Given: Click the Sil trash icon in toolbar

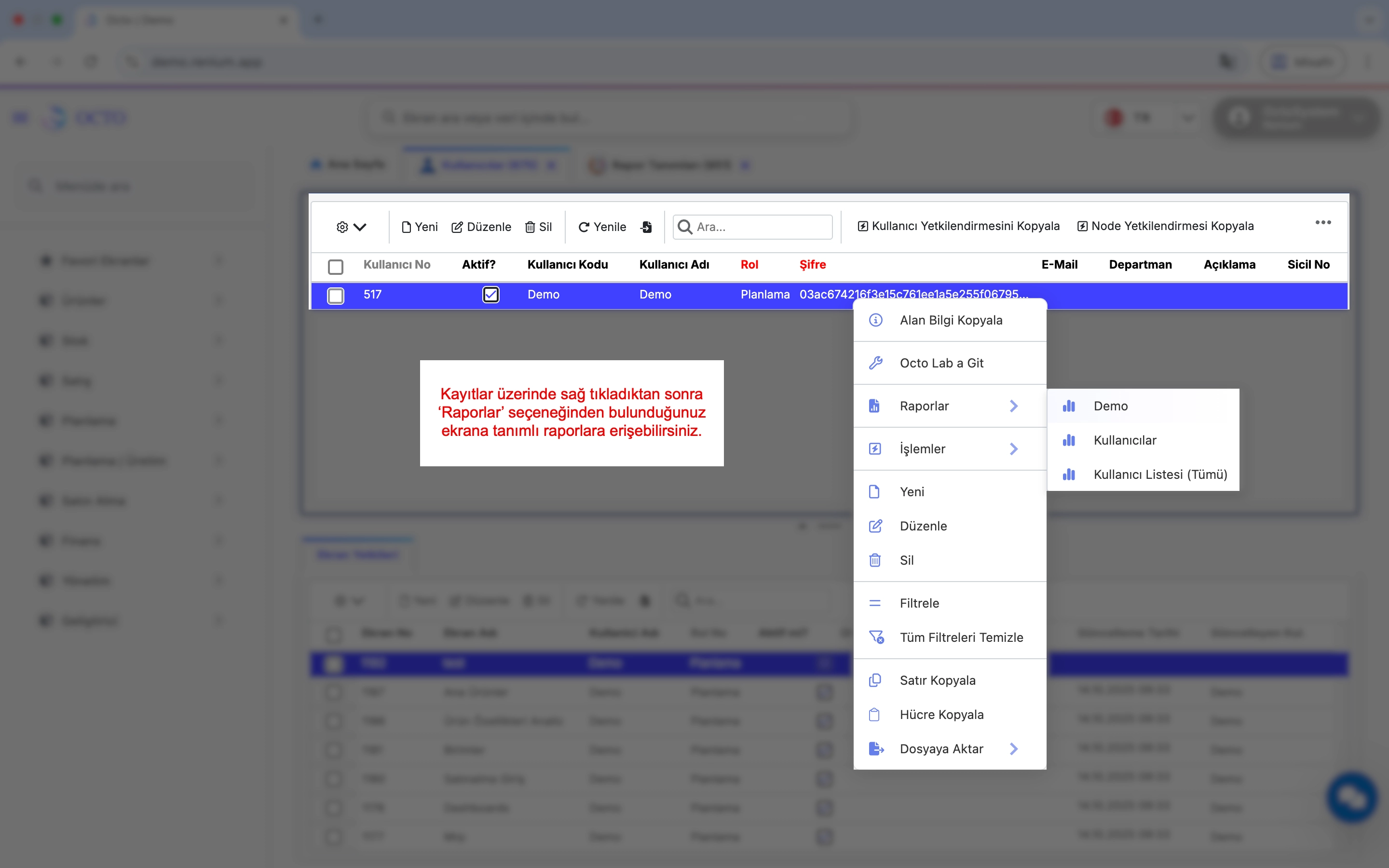Looking at the screenshot, I should (x=530, y=227).
